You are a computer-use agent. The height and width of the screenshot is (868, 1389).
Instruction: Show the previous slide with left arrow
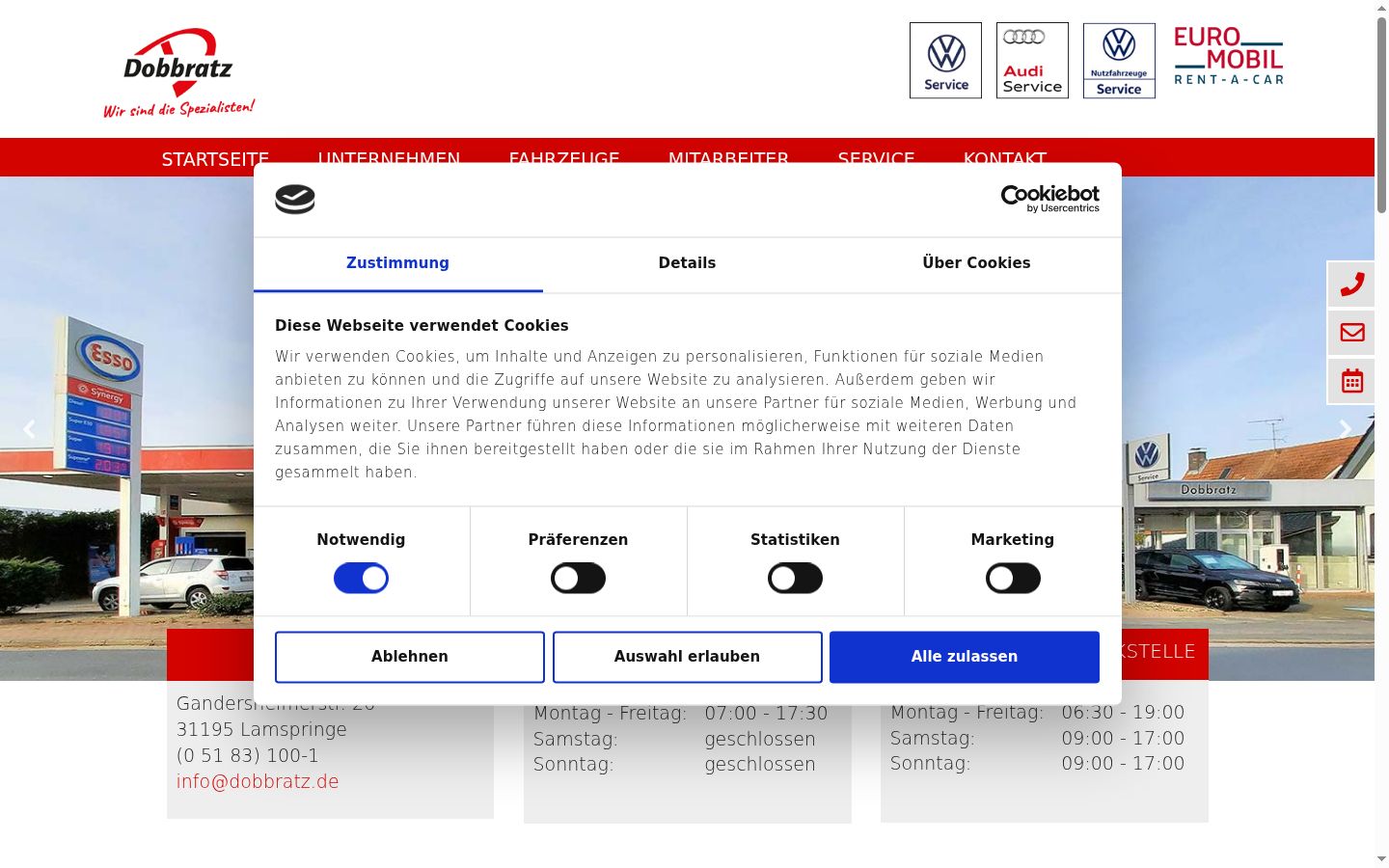click(29, 429)
